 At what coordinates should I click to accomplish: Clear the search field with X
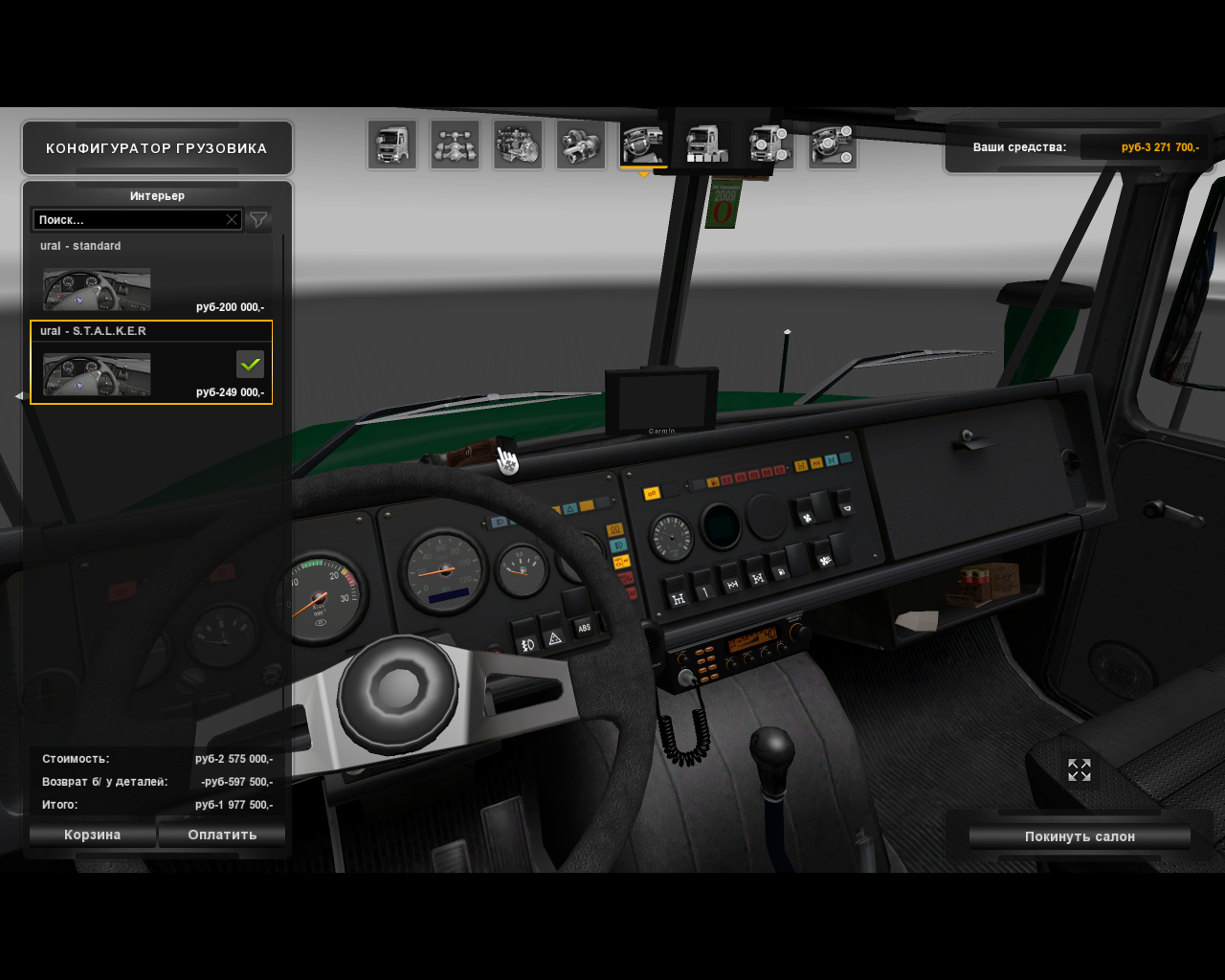(x=232, y=220)
